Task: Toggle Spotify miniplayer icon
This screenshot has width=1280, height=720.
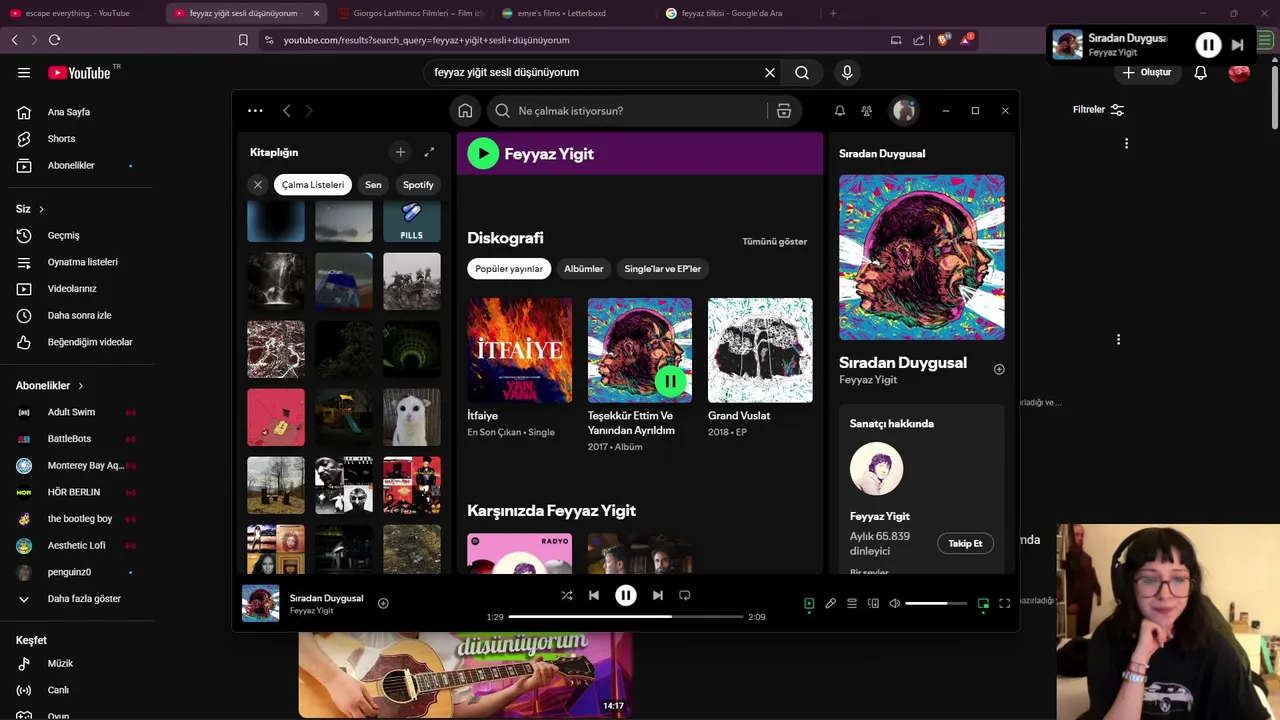Action: 983,604
